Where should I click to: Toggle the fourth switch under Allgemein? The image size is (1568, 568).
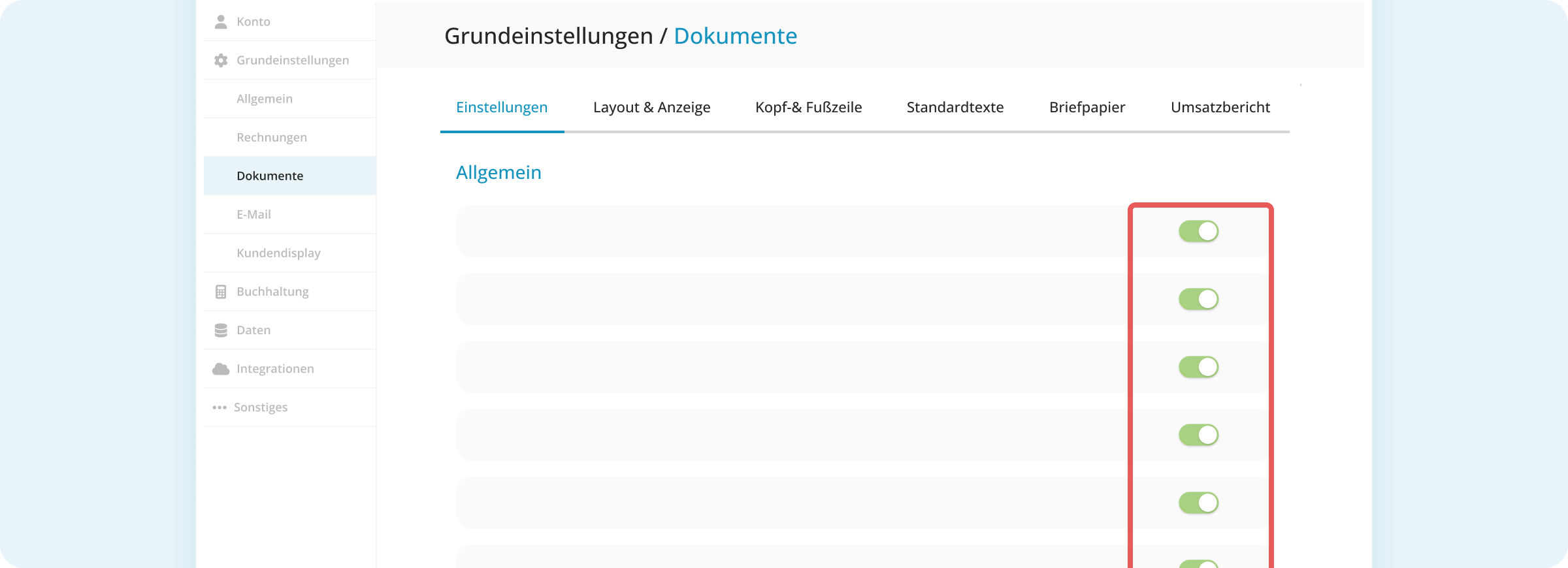(1199, 435)
